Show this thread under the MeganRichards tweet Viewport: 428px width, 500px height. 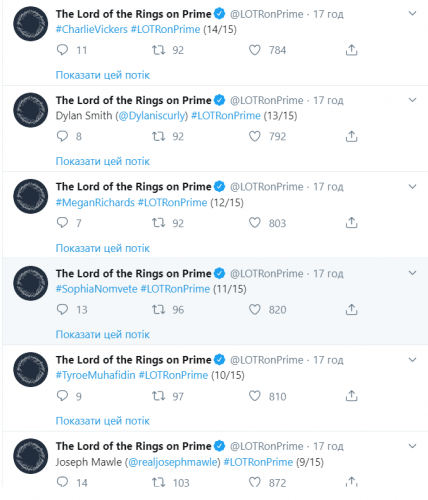coord(103,248)
